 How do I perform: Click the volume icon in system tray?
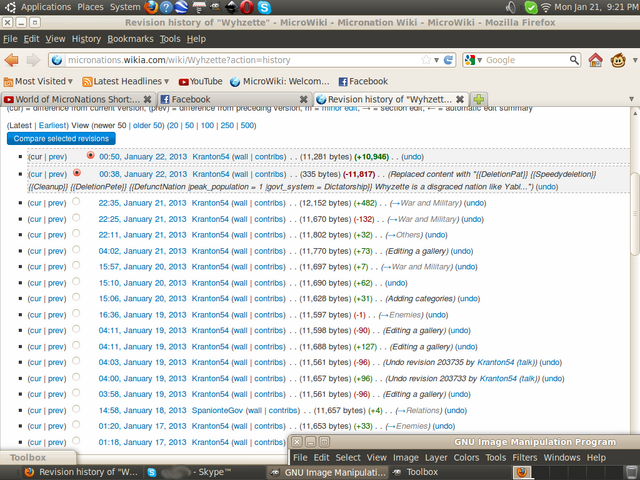510,7
